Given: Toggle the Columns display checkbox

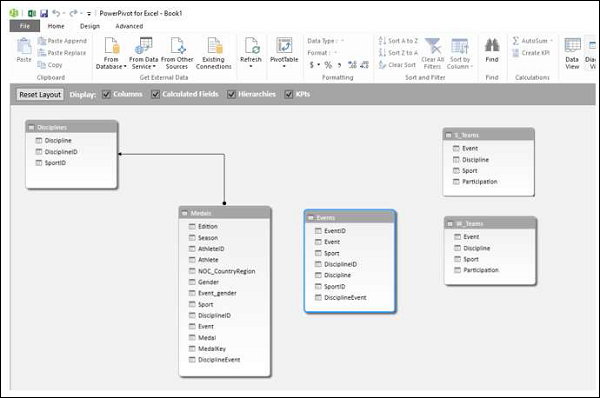Looking at the screenshot, I should (x=106, y=94).
